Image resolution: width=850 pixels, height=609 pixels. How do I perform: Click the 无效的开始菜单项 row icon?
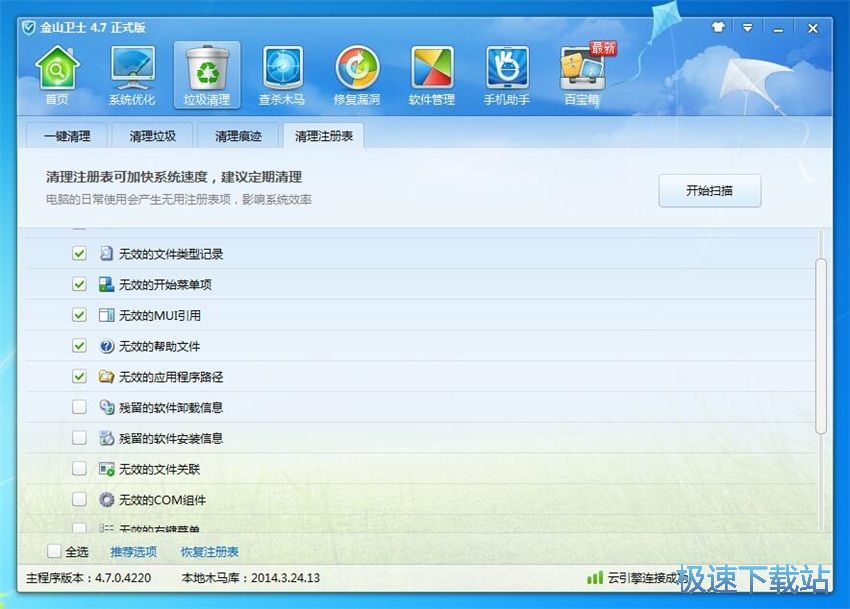106,284
